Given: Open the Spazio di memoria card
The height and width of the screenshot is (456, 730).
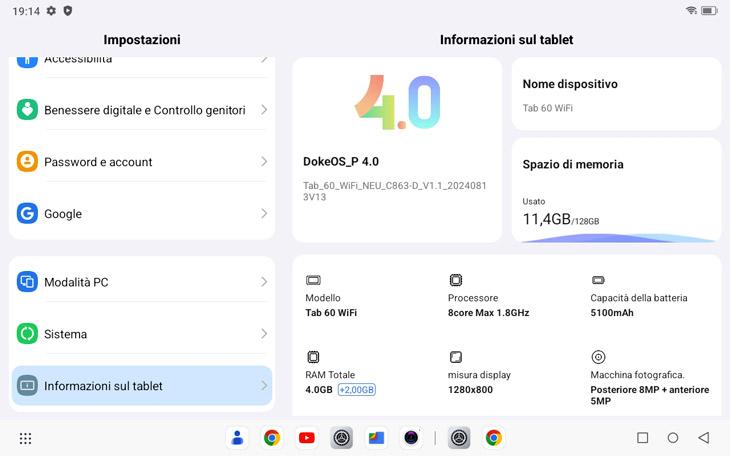Looking at the screenshot, I should click(x=616, y=191).
